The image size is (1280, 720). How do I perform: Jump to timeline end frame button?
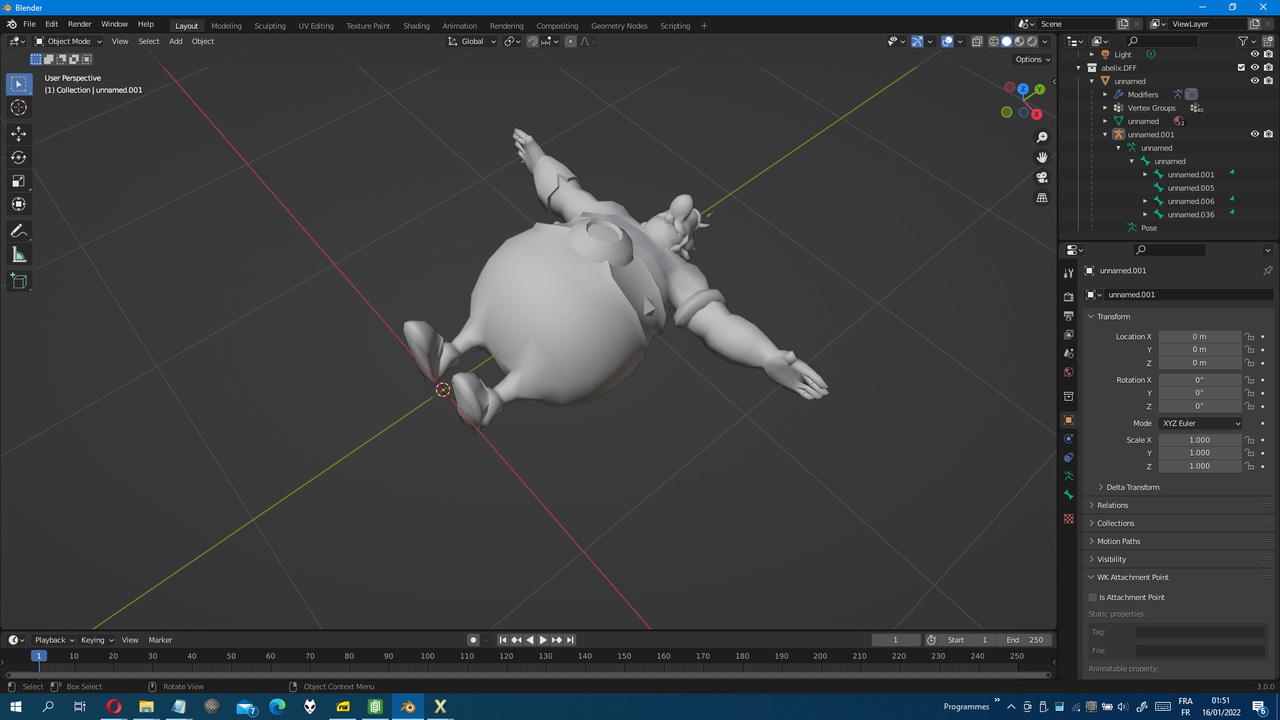tap(570, 640)
